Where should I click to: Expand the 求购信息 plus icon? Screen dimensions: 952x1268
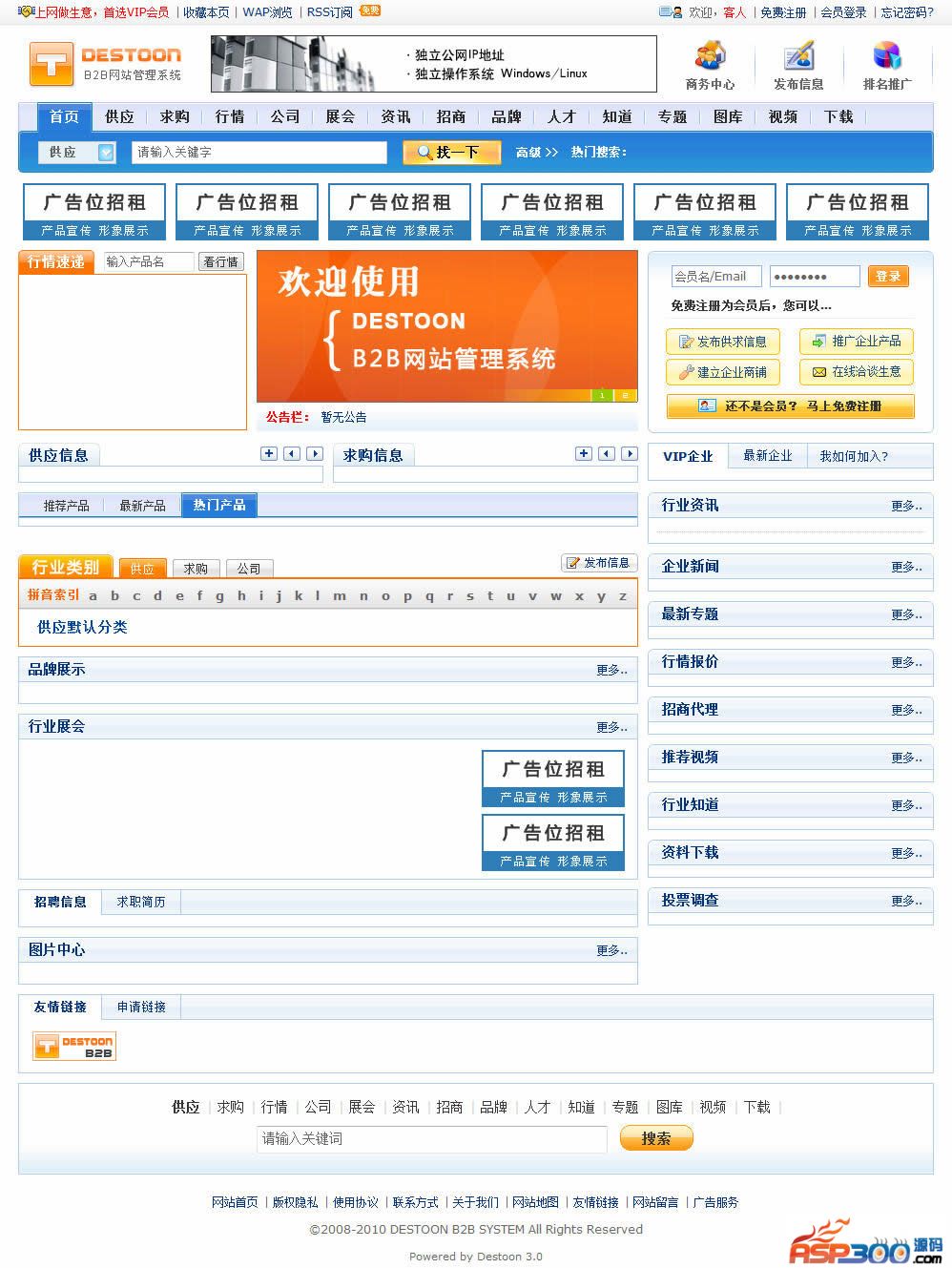[x=584, y=454]
